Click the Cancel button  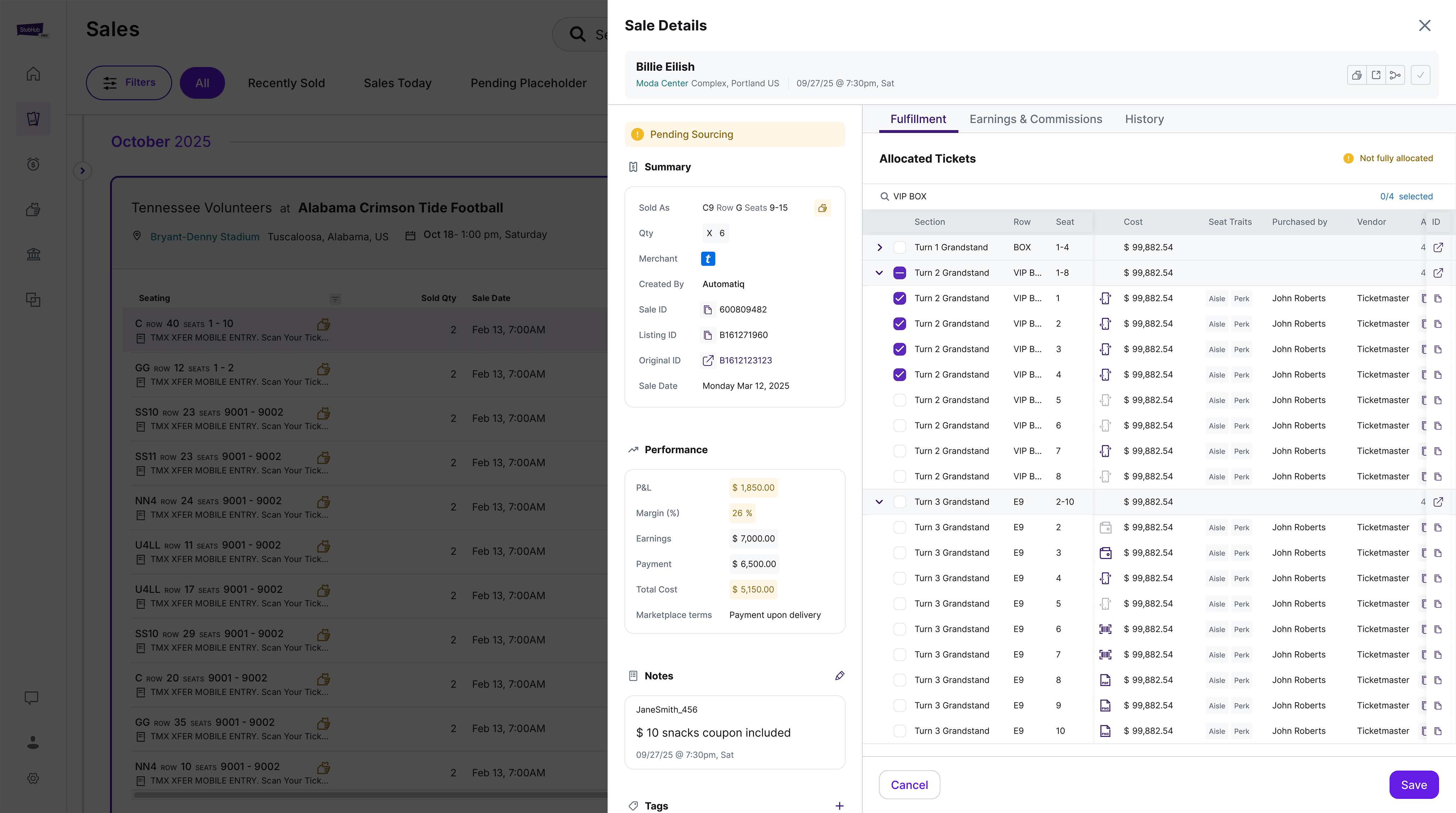click(x=909, y=785)
